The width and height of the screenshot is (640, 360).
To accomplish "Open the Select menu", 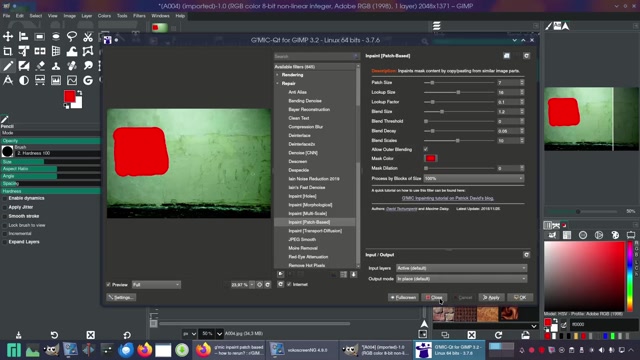I will 36,16.
